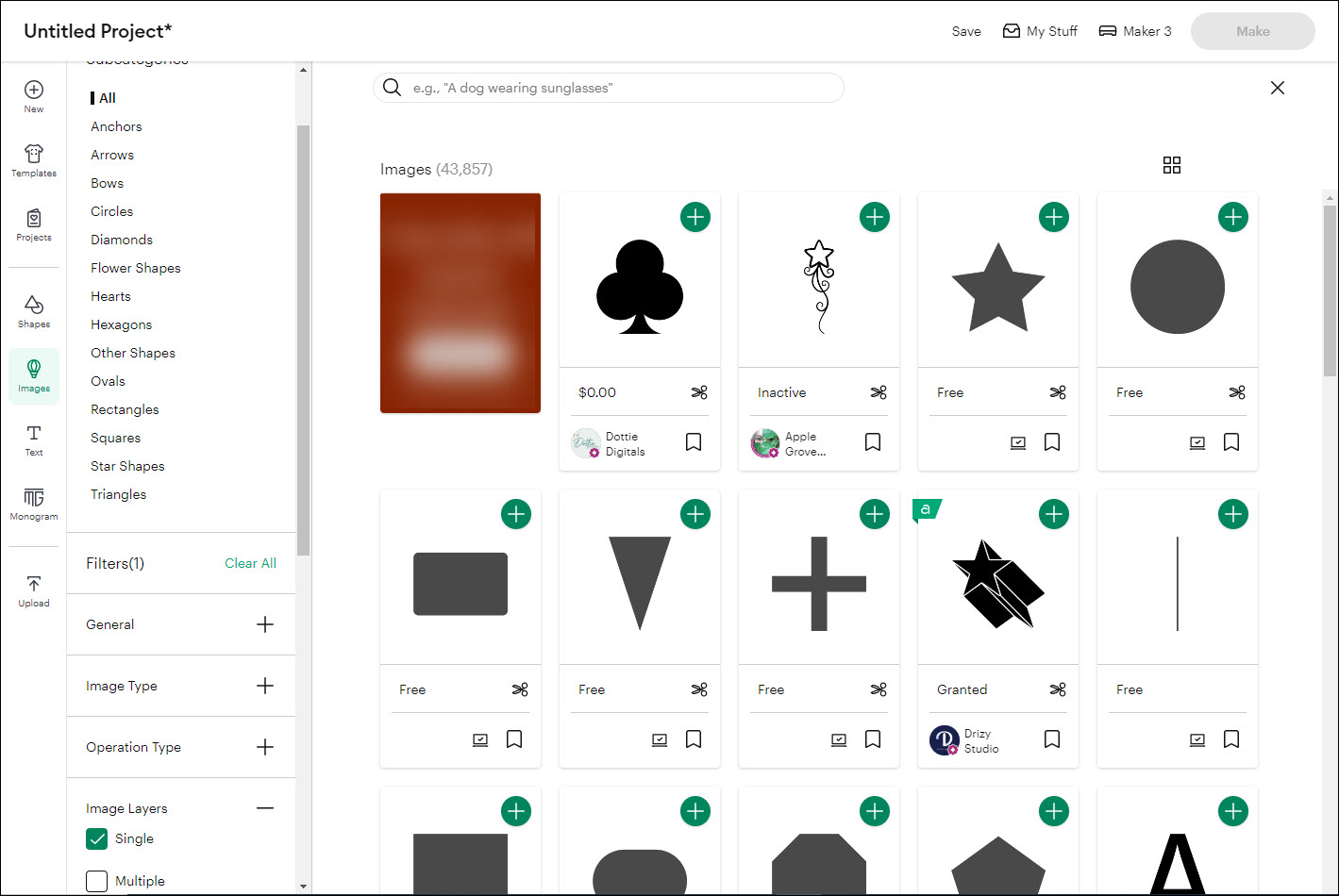Collapse the Image Layers section
Image resolution: width=1339 pixels, height=896 pixels.
[264, 807]
